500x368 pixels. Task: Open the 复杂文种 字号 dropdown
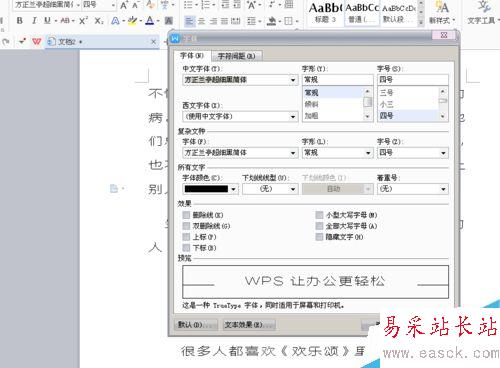(443, 153)
